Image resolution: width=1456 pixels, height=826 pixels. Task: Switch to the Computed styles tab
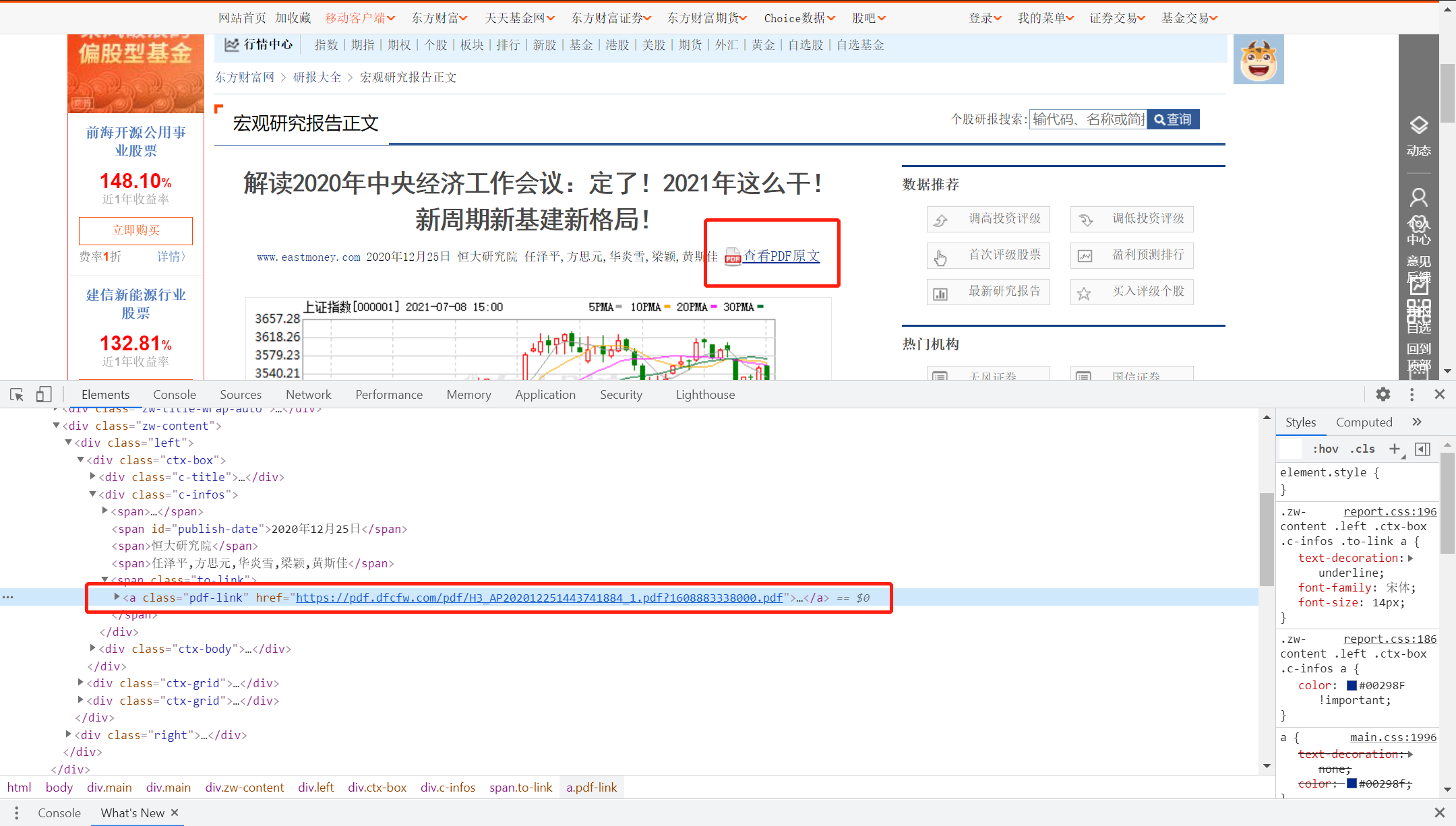coord(1364,422)
